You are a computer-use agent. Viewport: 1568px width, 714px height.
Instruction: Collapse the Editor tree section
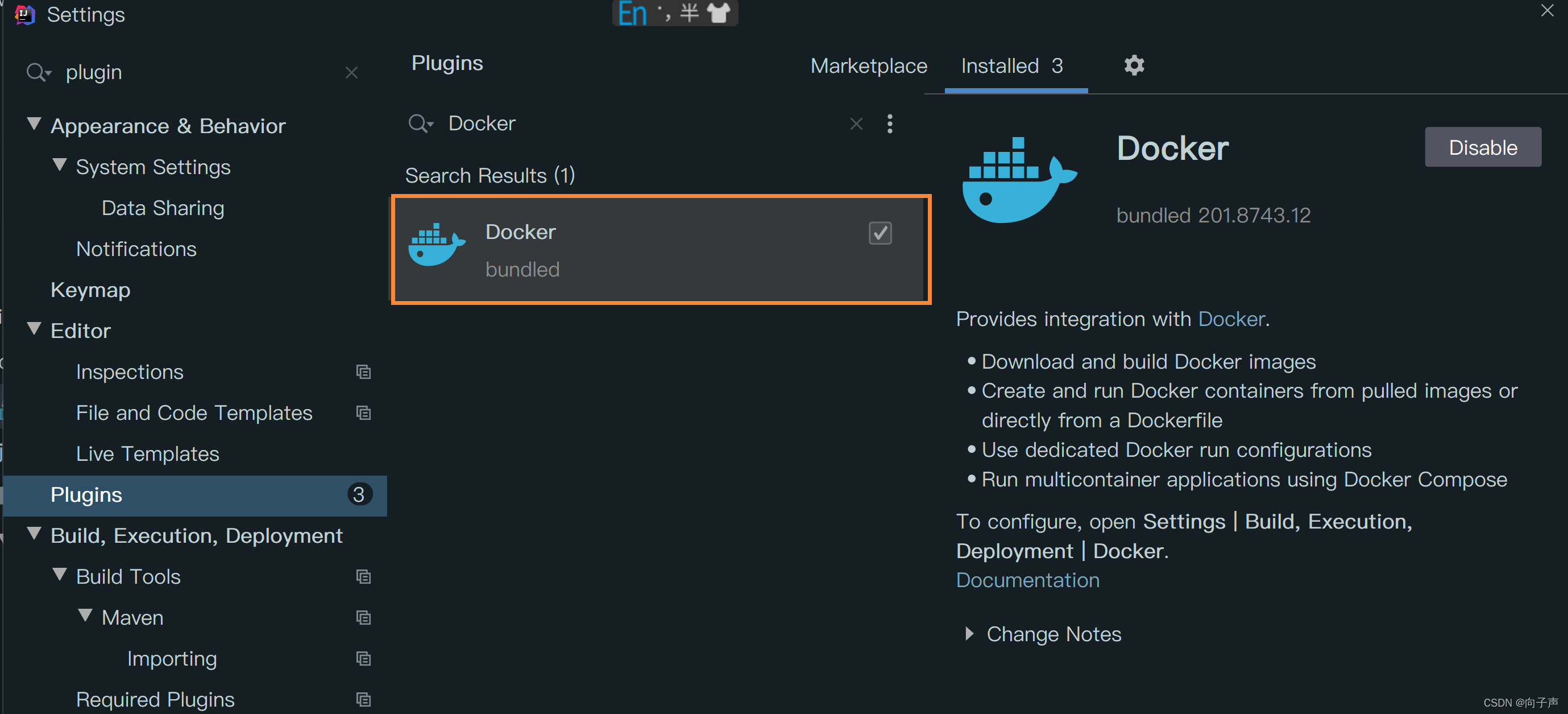(35, 329)
